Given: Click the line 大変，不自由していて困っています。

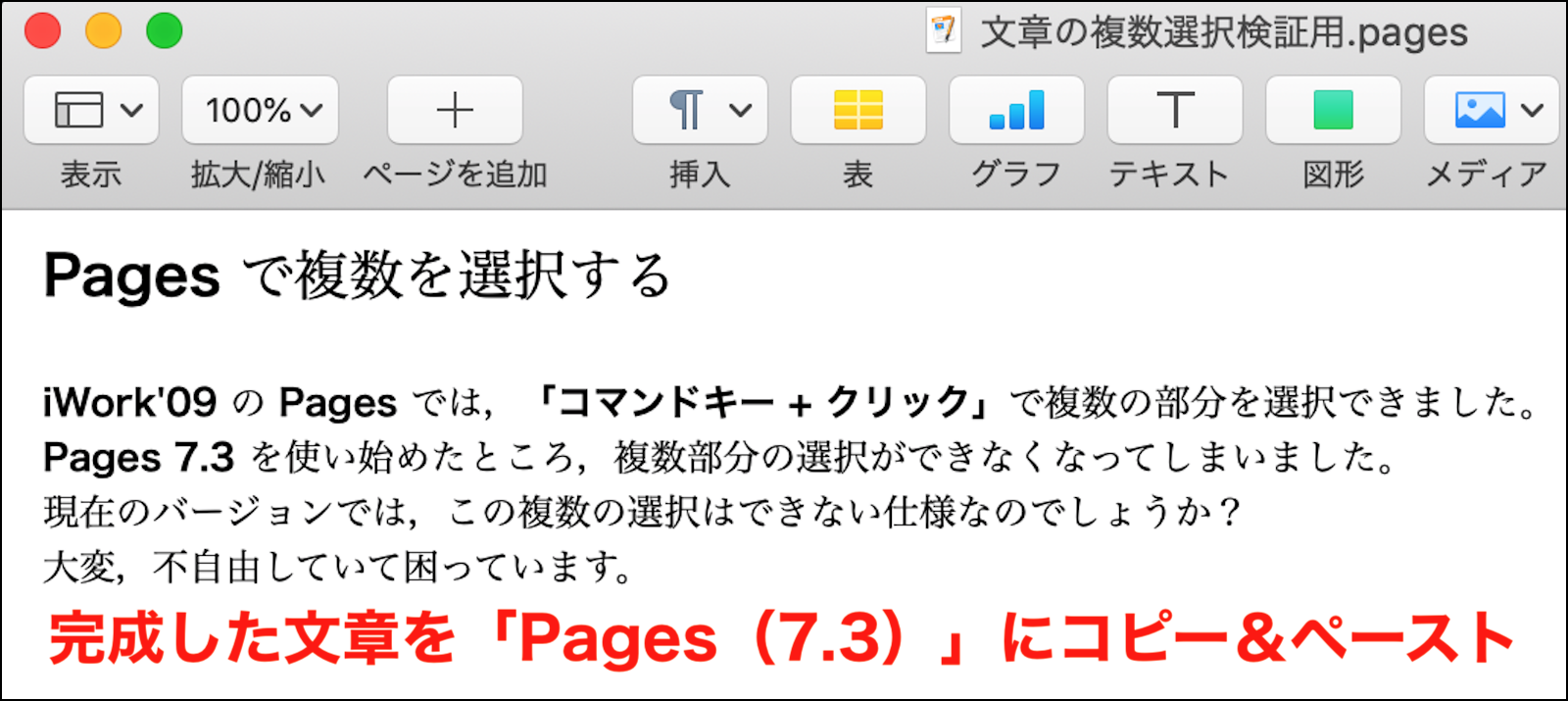Looking at the screenshot, I should pyautogui.click(x=338, y=567).
